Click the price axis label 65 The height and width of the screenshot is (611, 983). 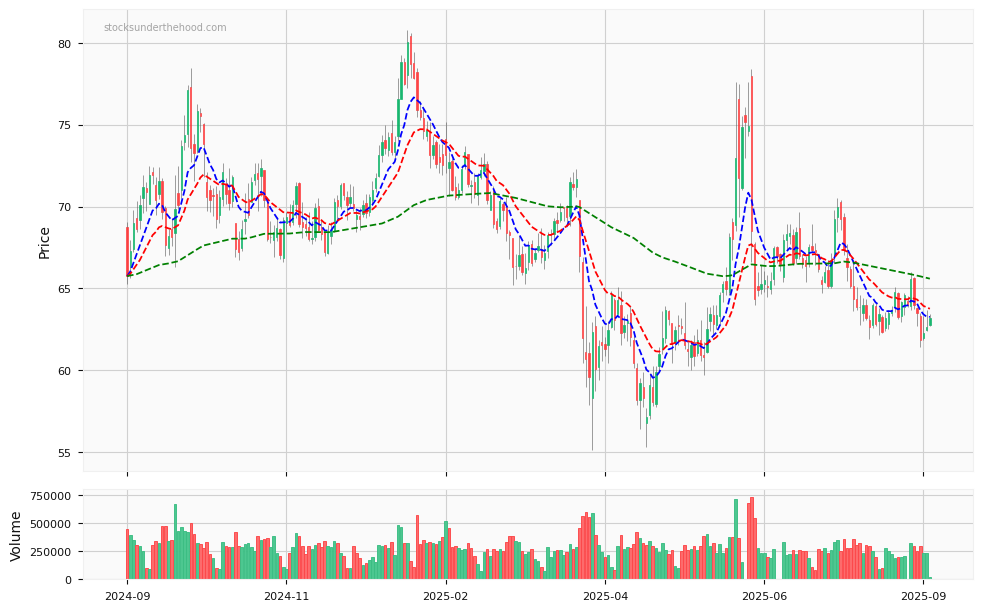click(x=66, y=289)
